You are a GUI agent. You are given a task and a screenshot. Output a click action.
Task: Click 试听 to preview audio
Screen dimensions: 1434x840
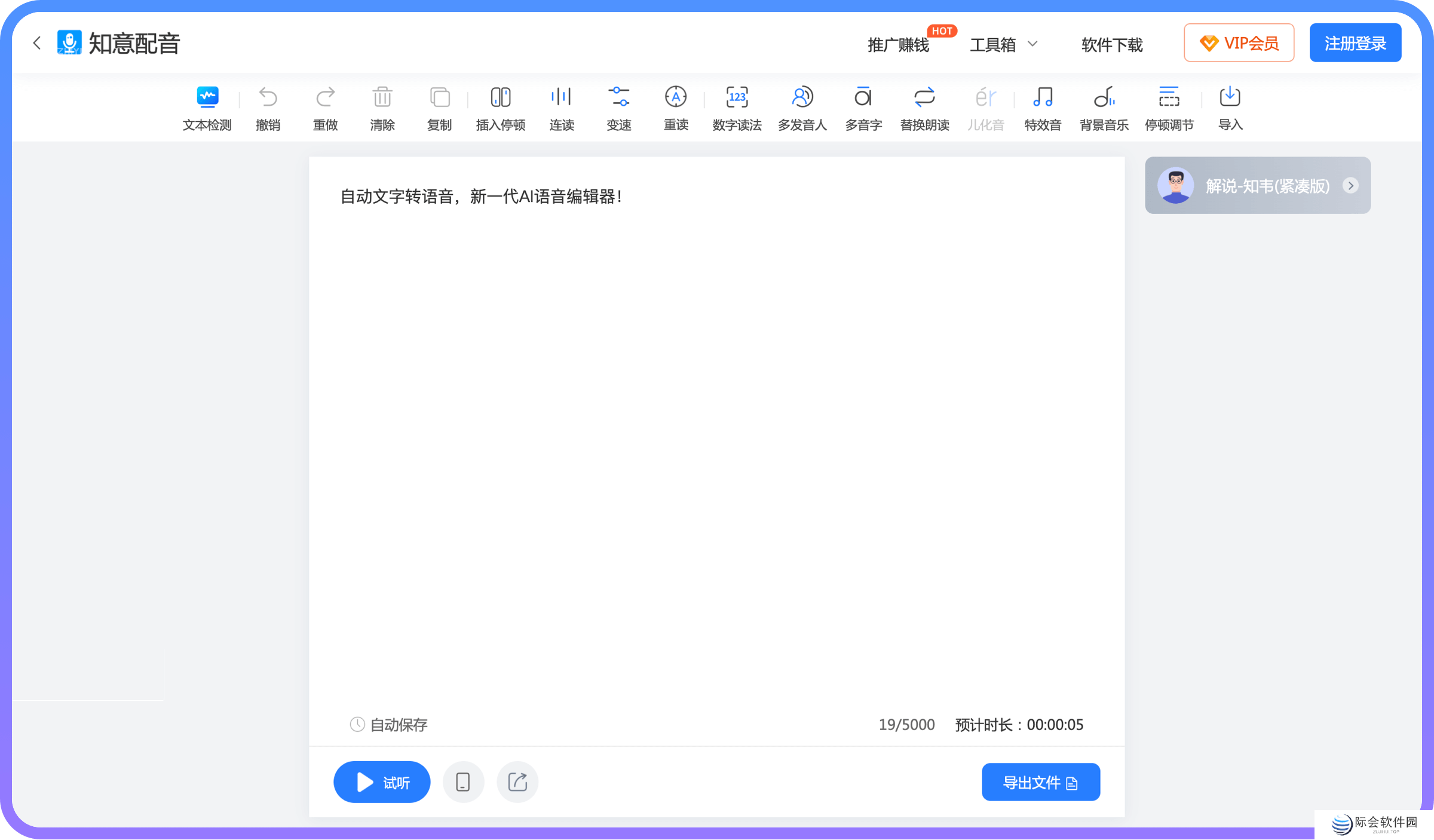(382, 782)
